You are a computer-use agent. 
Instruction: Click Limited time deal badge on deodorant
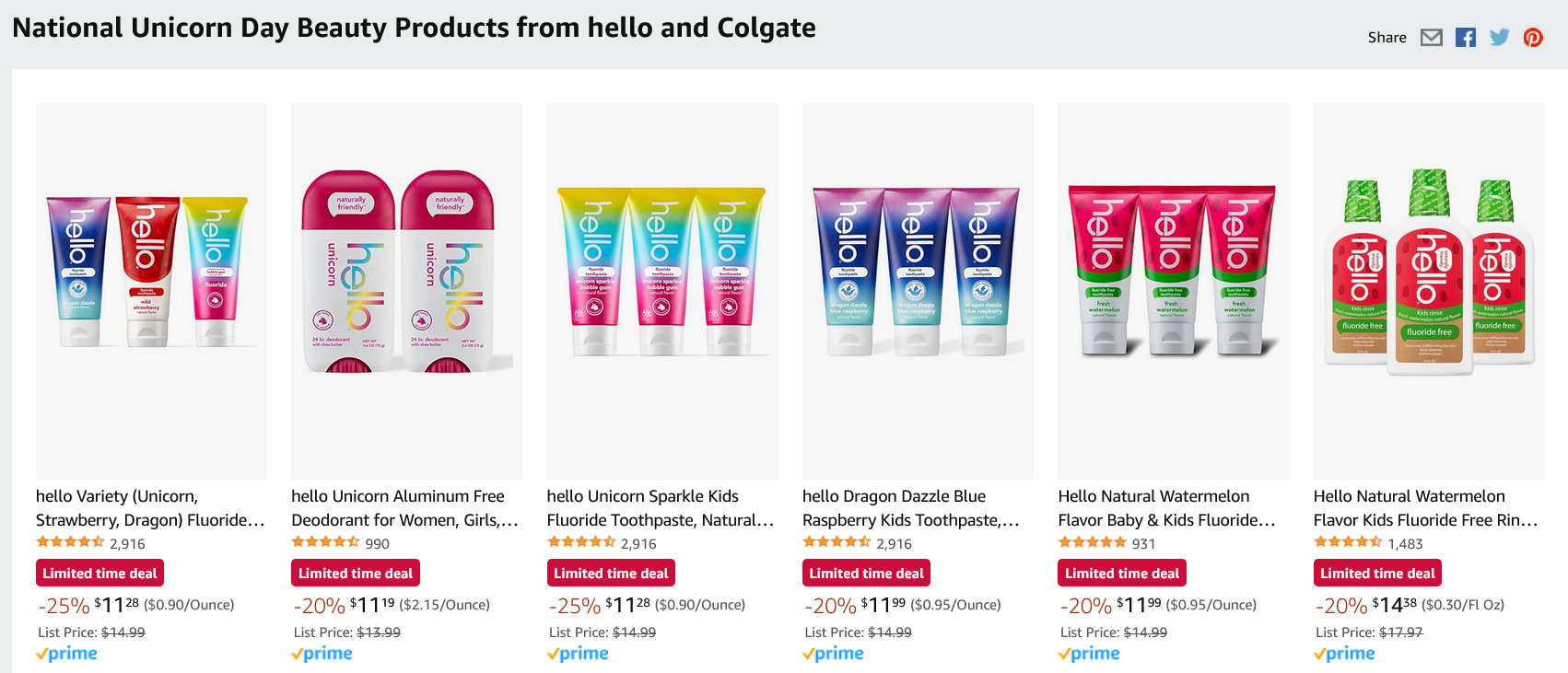(x=356, y=574)
